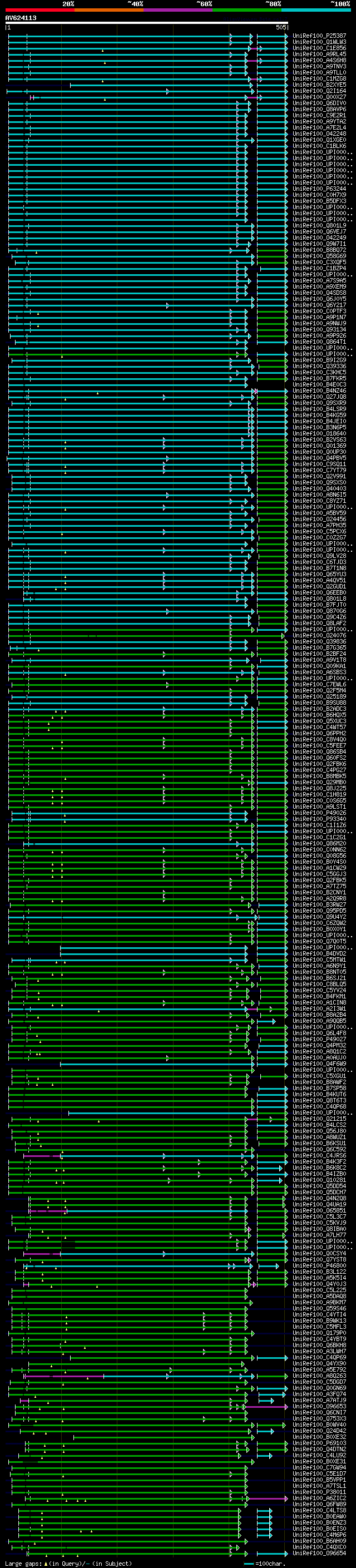Click hit label UniRef100_B4N246
Viewport: 356px width, 1568px height.
(x=319, y=391)
